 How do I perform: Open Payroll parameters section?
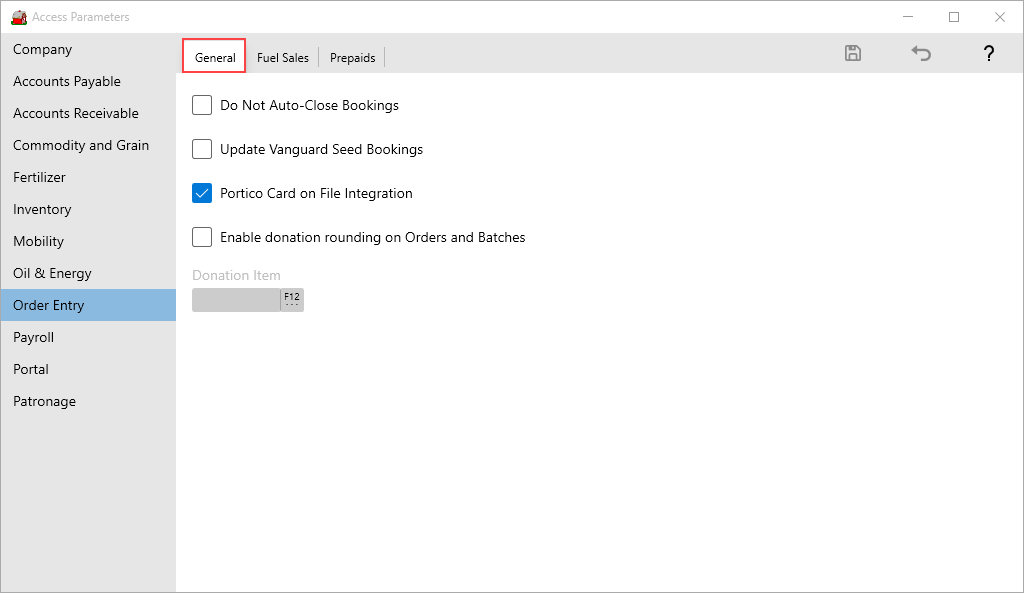[34, 337]
